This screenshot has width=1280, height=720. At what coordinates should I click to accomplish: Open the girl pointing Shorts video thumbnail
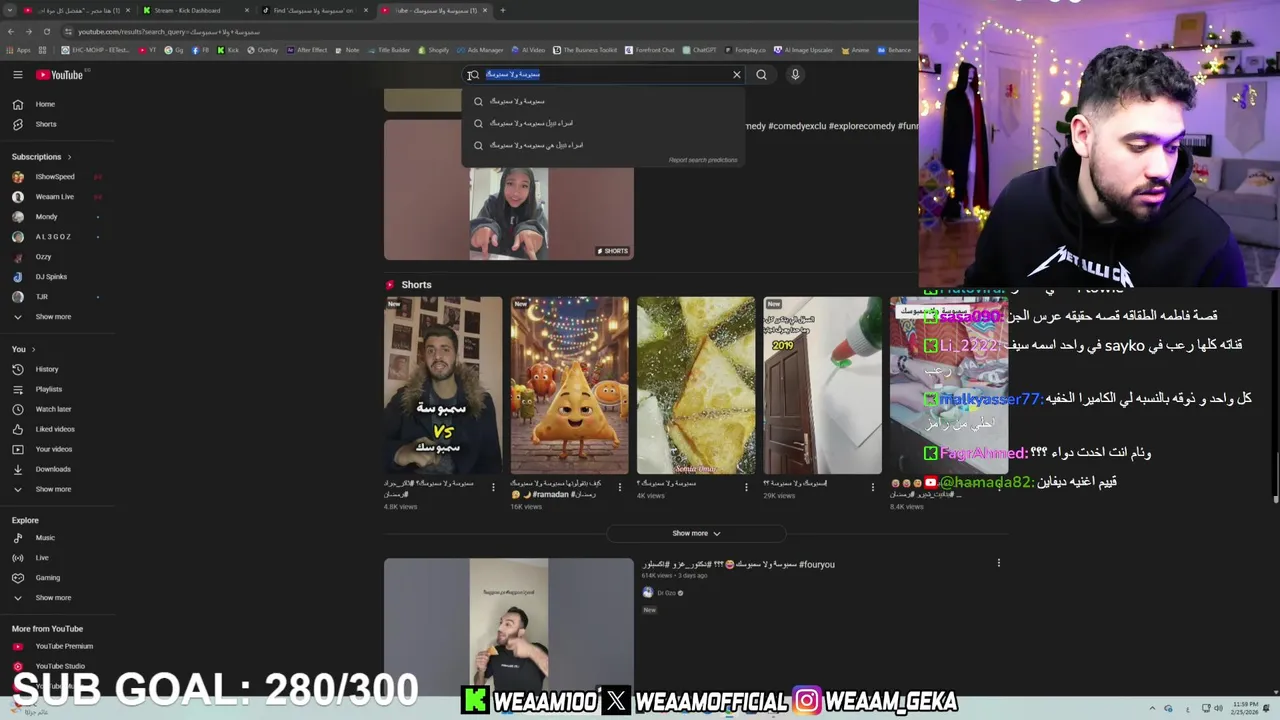tap(509, 190)
